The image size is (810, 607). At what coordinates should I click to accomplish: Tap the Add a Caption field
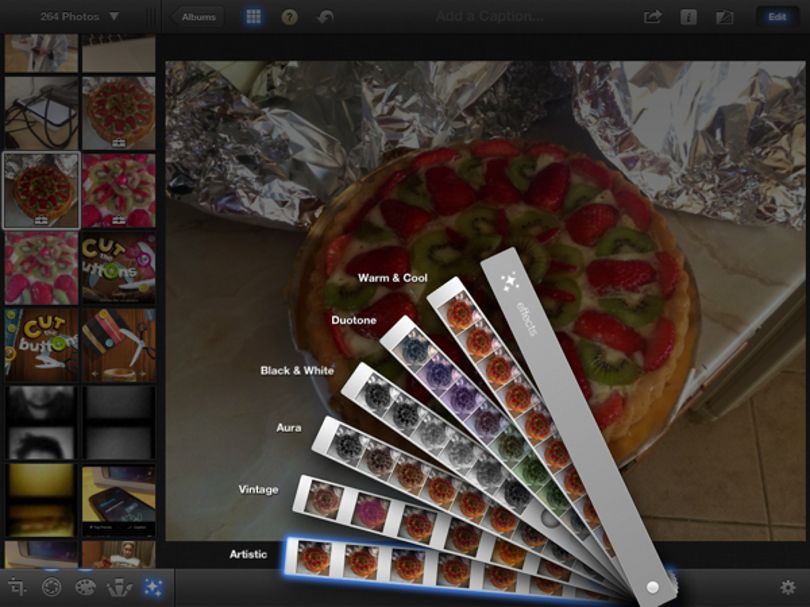point(489,17)
